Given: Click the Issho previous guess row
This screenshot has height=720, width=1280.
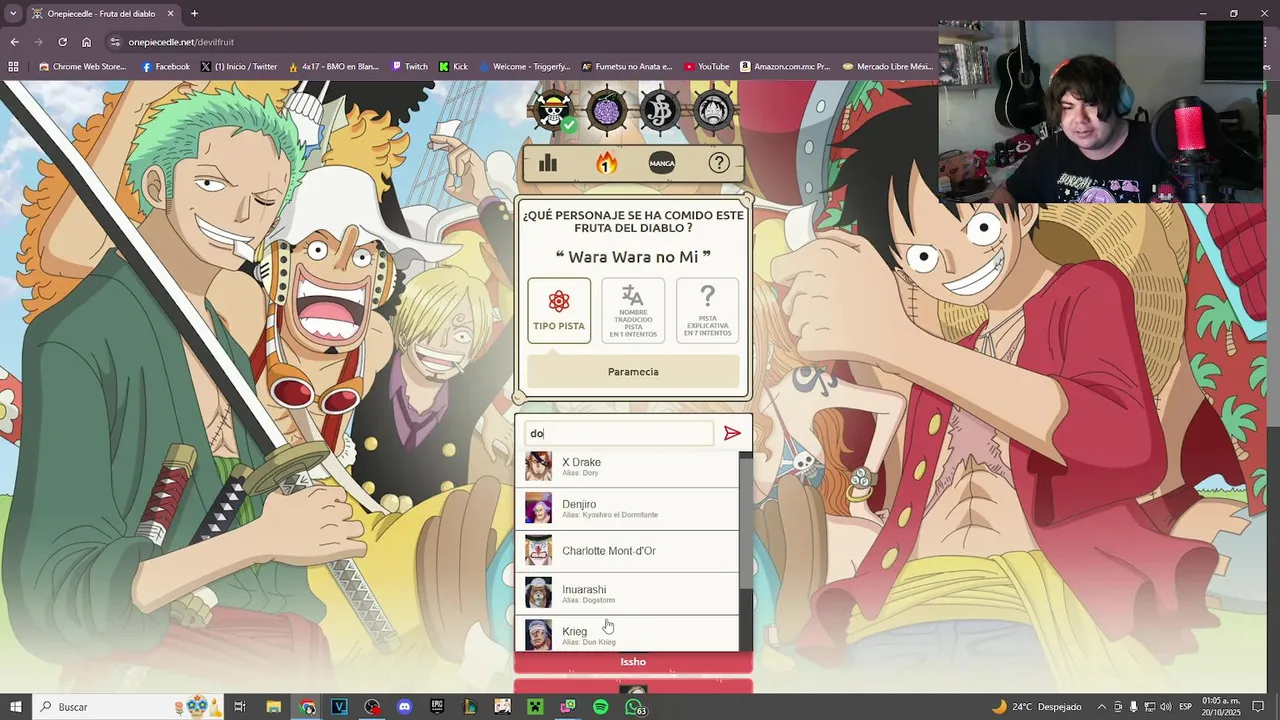Looking at the screenshot, I should 633,661.
